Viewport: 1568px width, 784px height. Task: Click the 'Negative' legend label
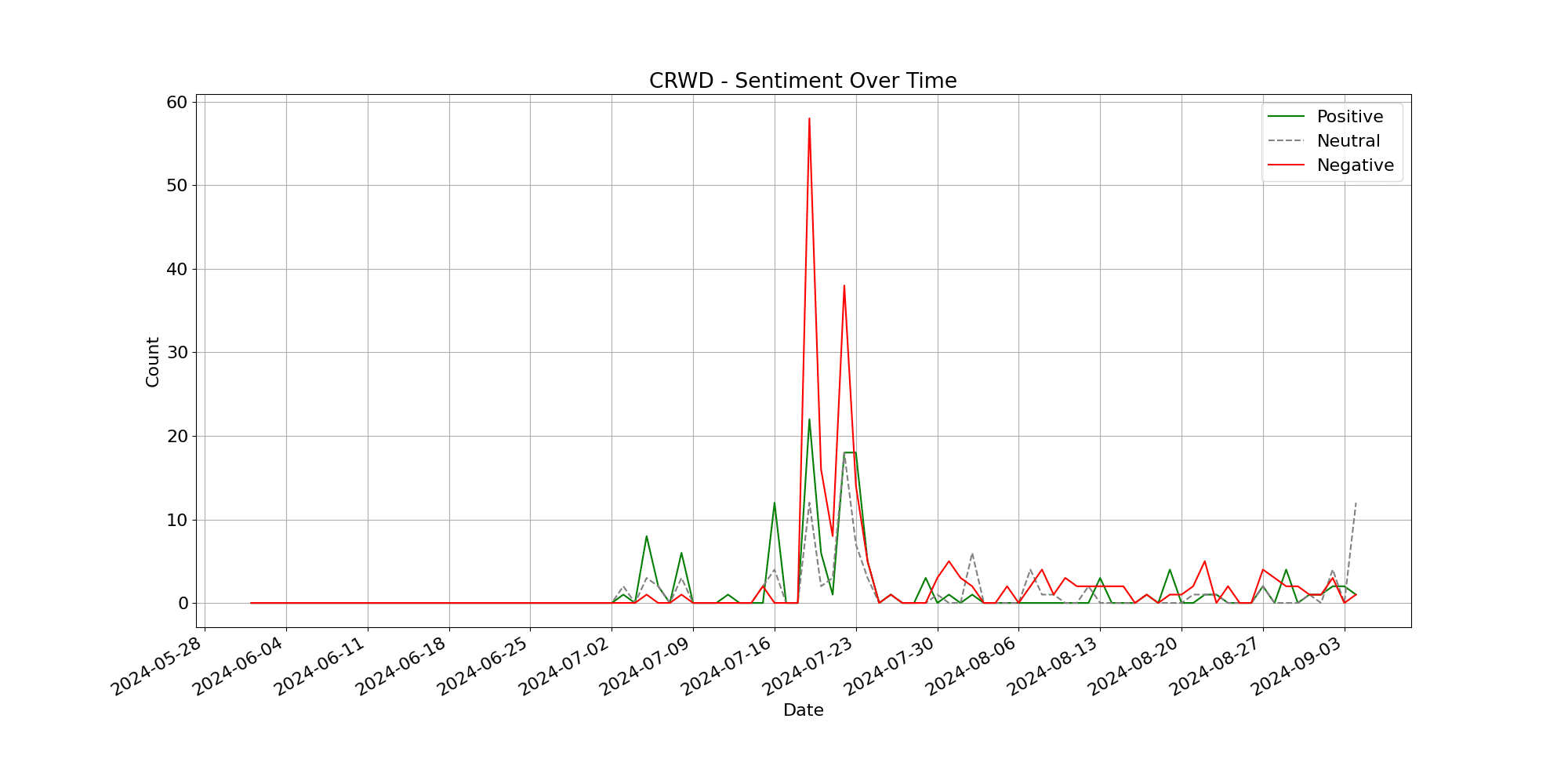tap(1356, 165)
